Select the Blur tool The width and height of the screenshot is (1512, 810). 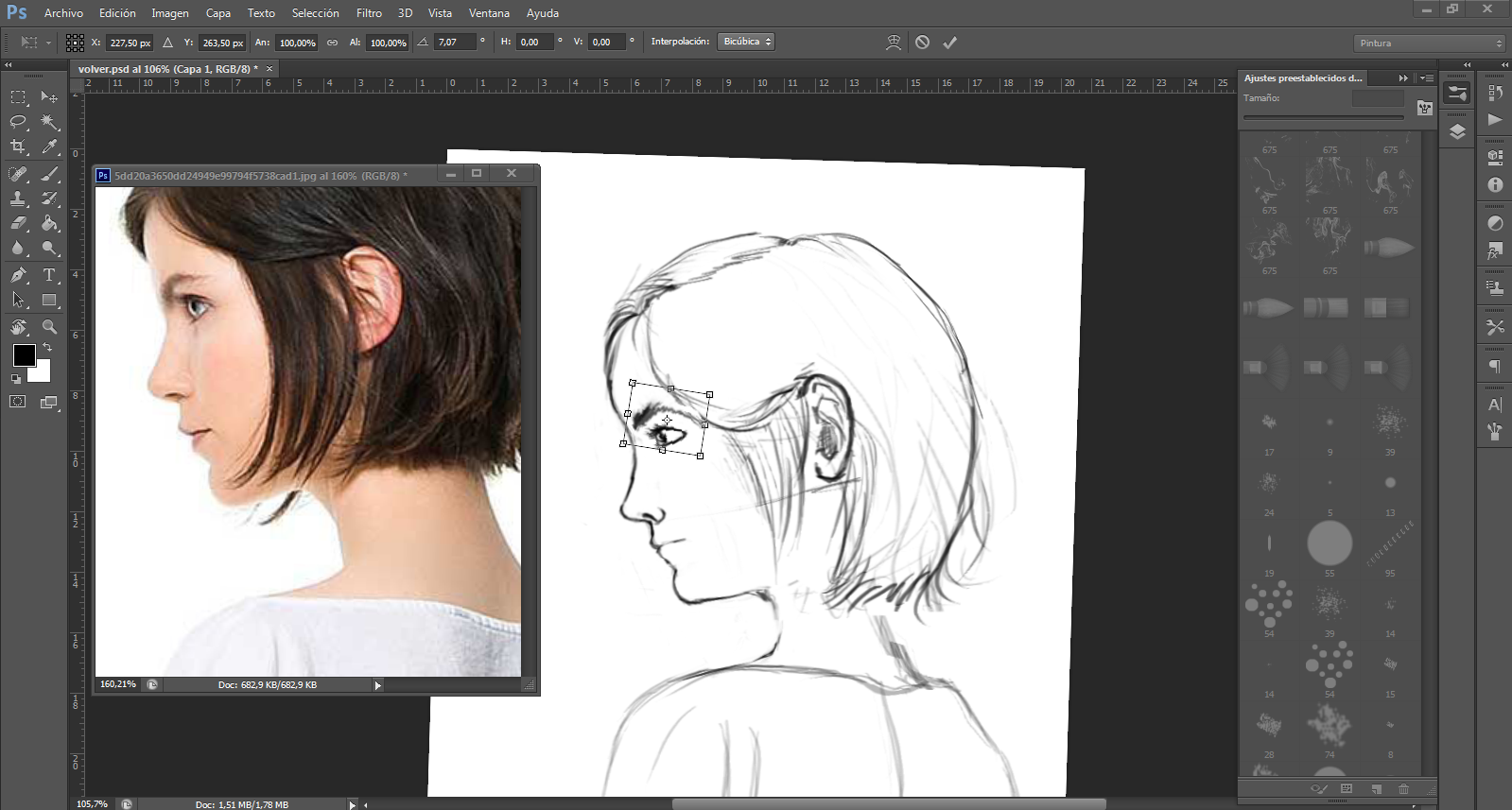click(18, 248)
